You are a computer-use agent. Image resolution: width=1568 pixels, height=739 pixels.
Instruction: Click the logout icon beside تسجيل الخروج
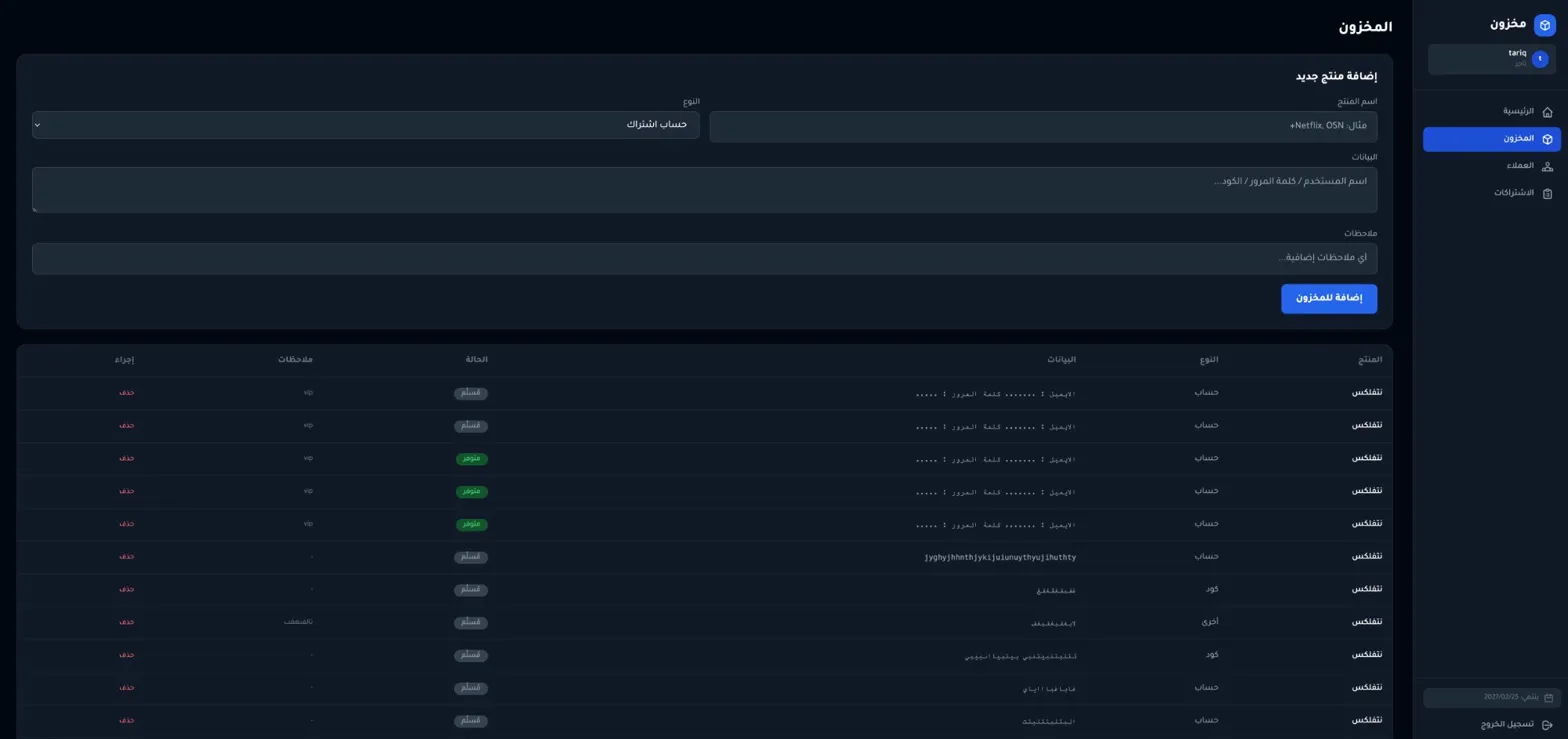(1547, 724)
